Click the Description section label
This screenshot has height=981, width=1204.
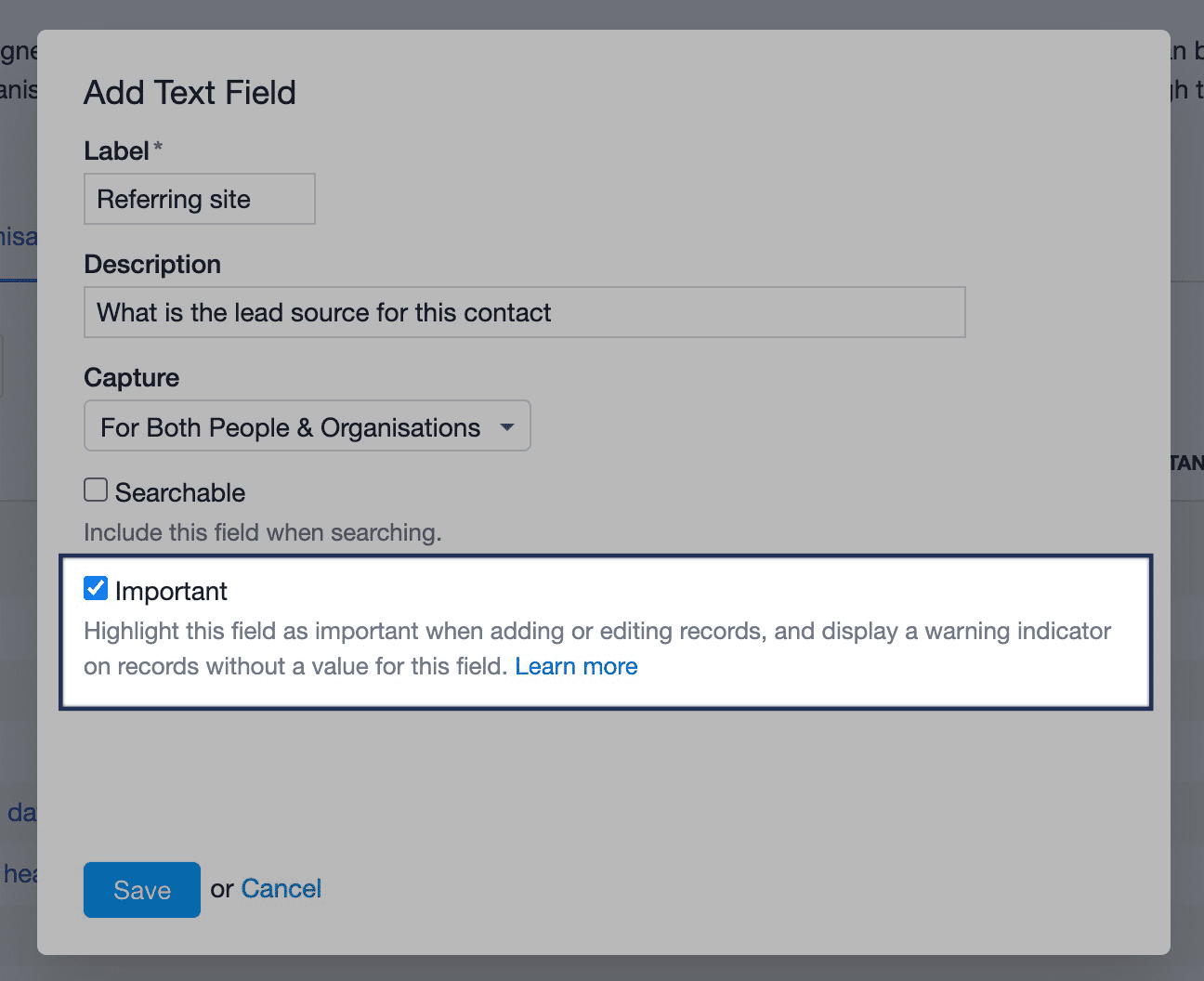152,265
